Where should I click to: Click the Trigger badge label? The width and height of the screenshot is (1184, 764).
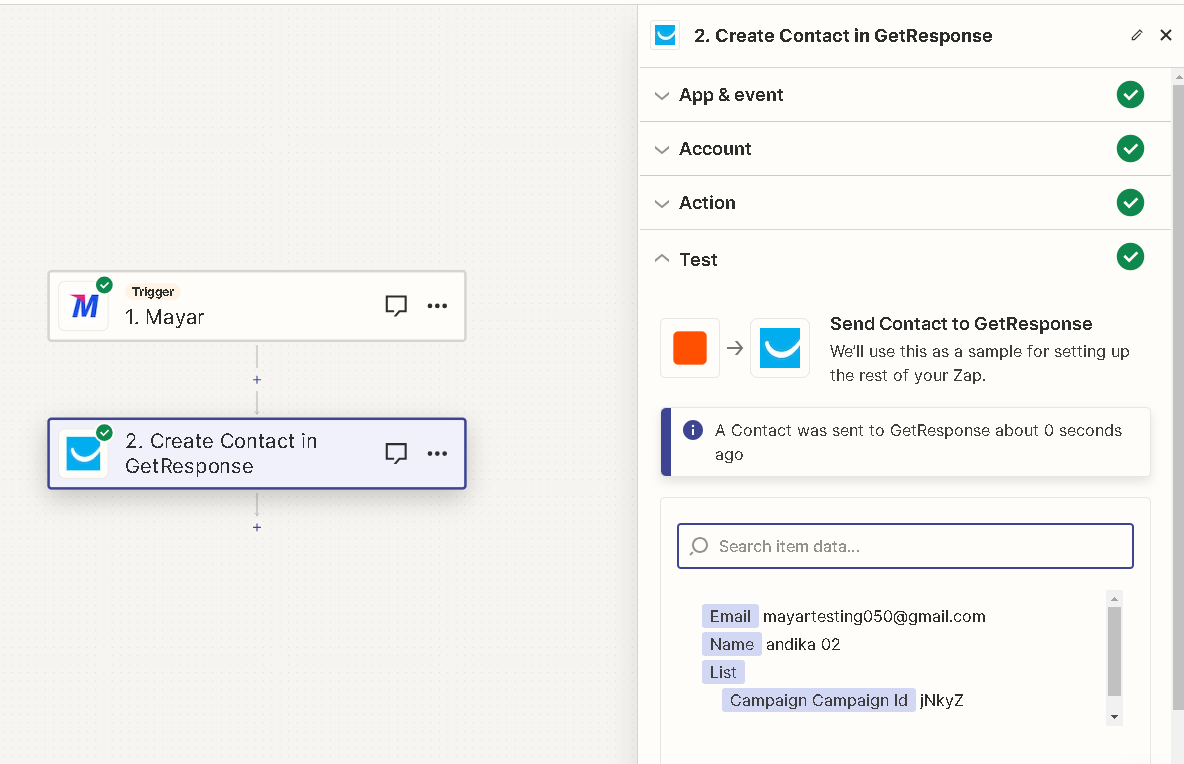(153, 292)
